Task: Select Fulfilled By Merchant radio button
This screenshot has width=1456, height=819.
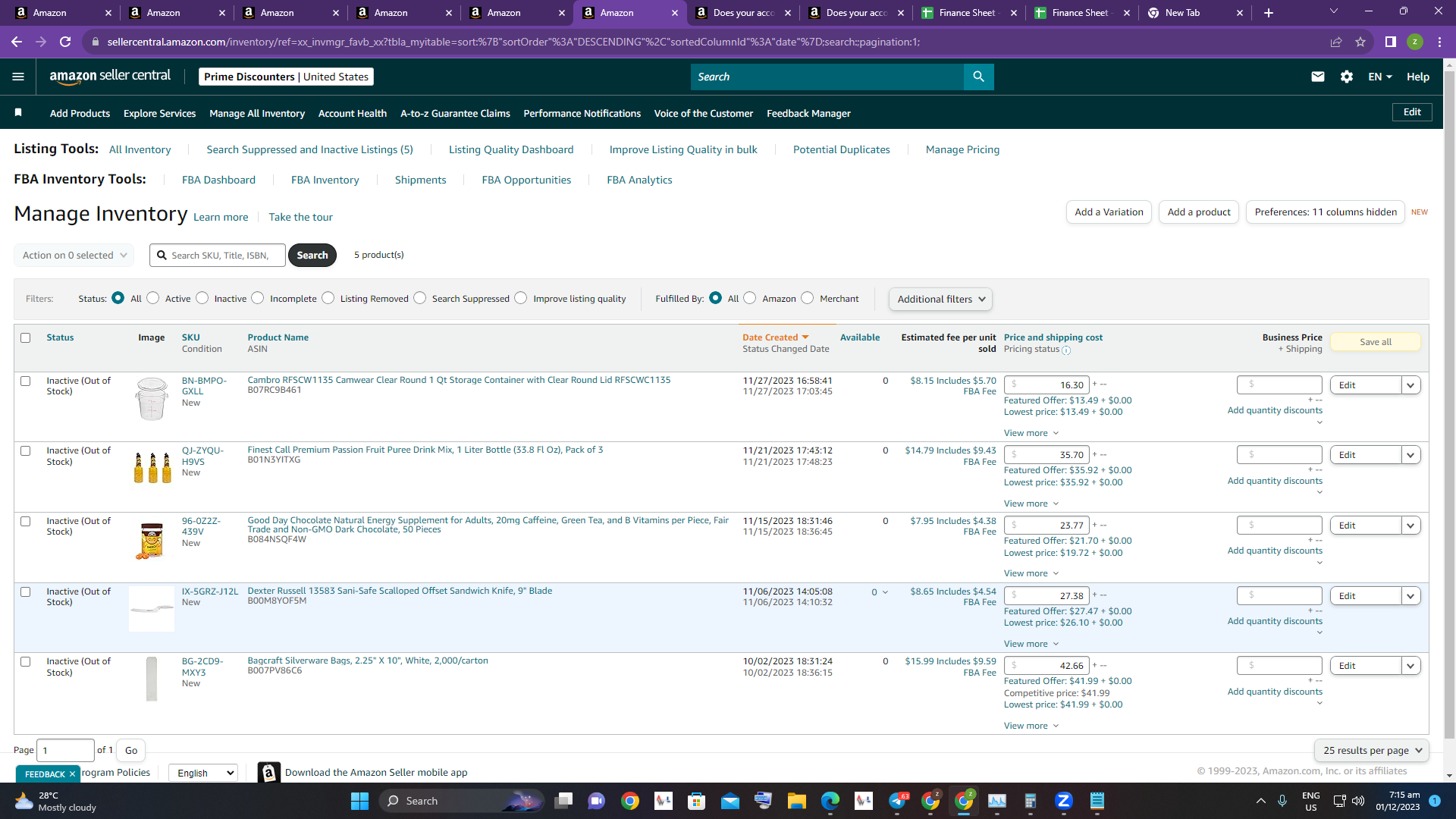Action: point(808,298)
